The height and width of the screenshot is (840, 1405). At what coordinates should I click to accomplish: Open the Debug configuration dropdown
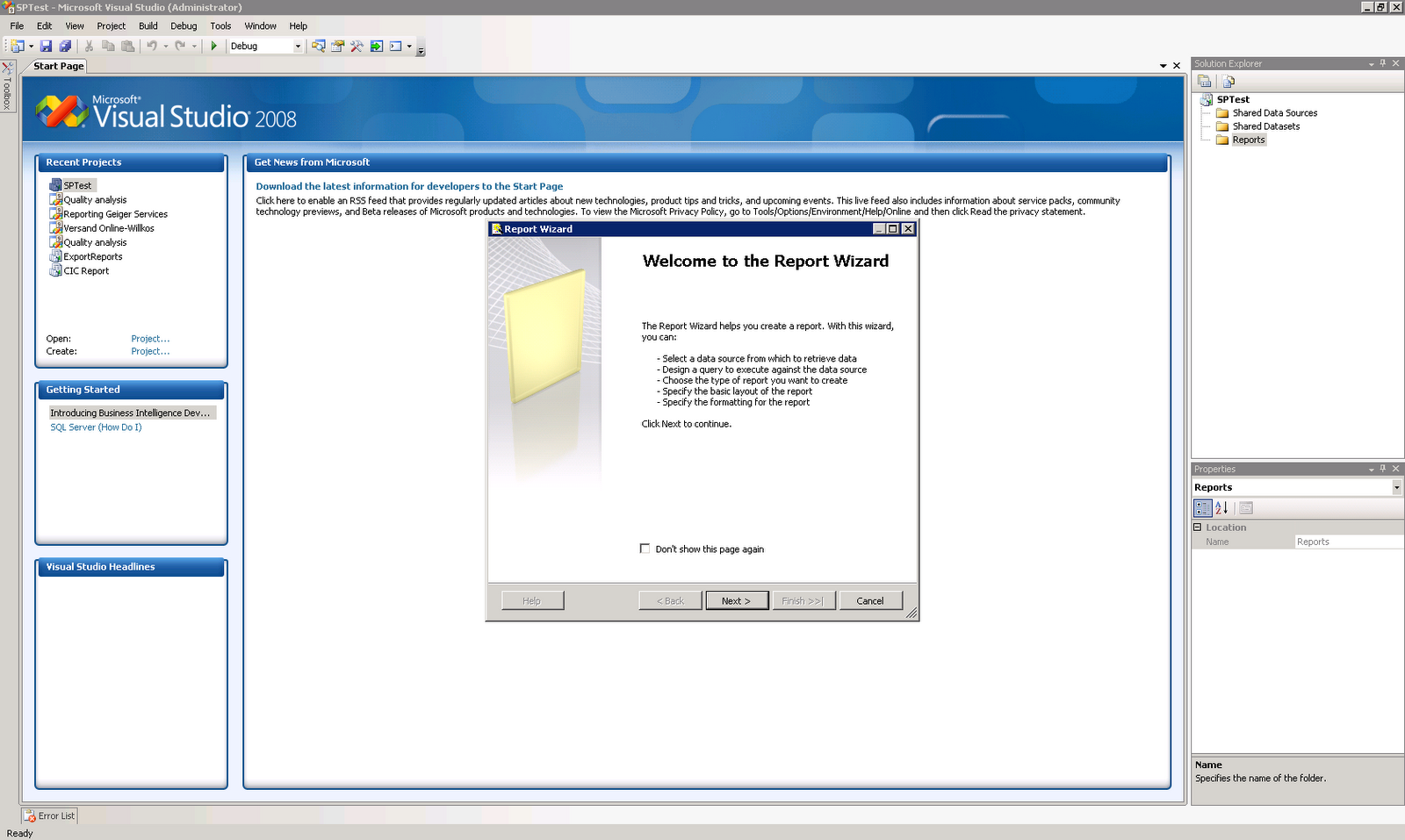coord(298,47)
